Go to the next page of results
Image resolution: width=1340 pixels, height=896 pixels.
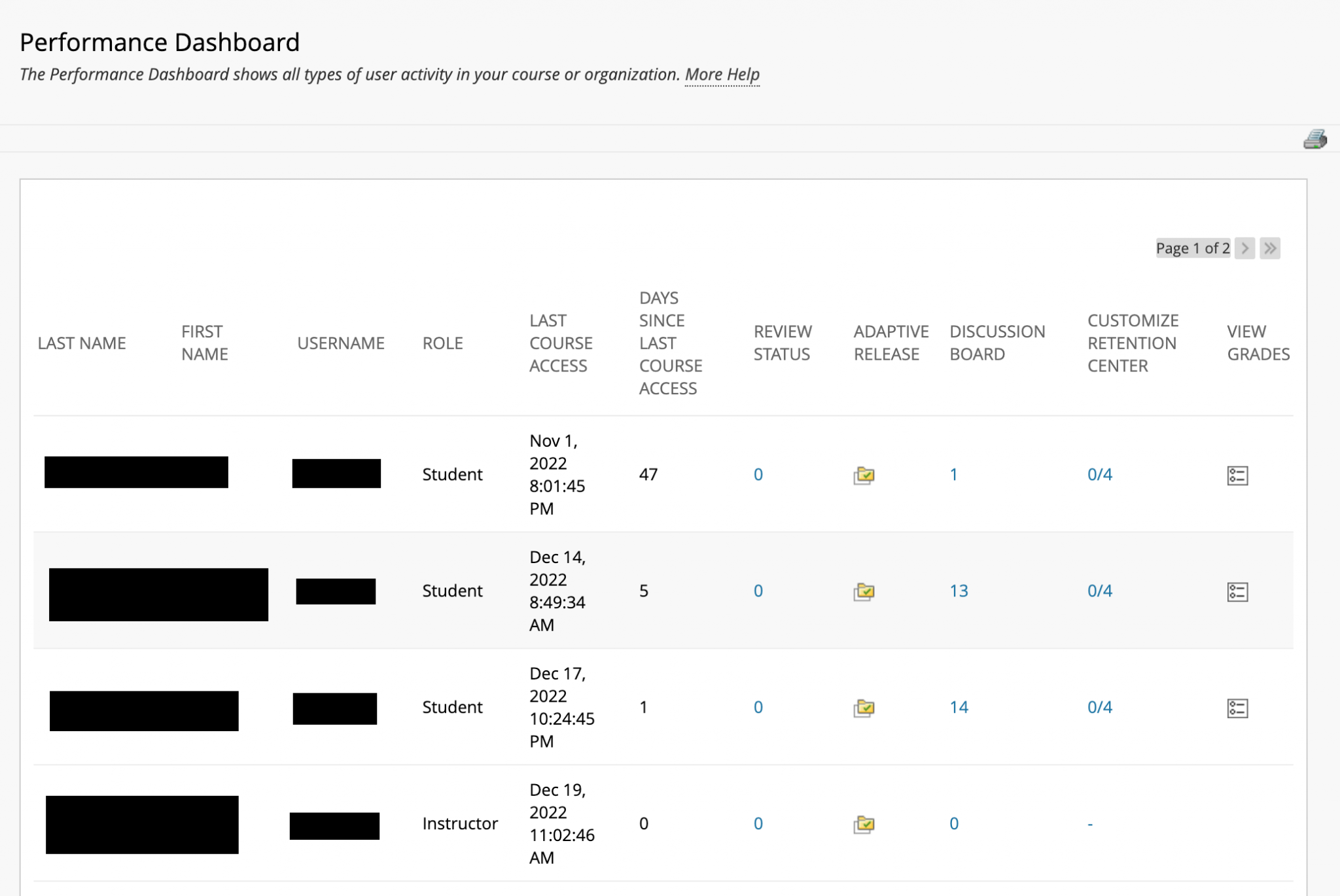pos(1245,249)
